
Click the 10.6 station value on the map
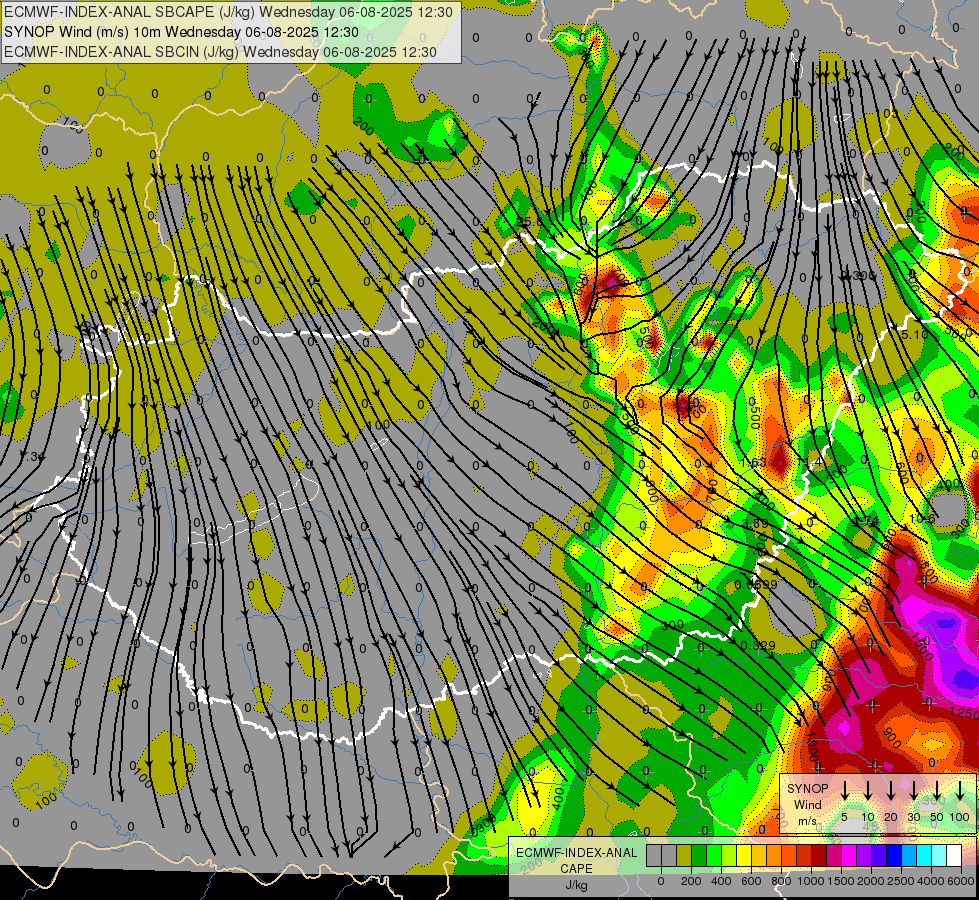922,518
